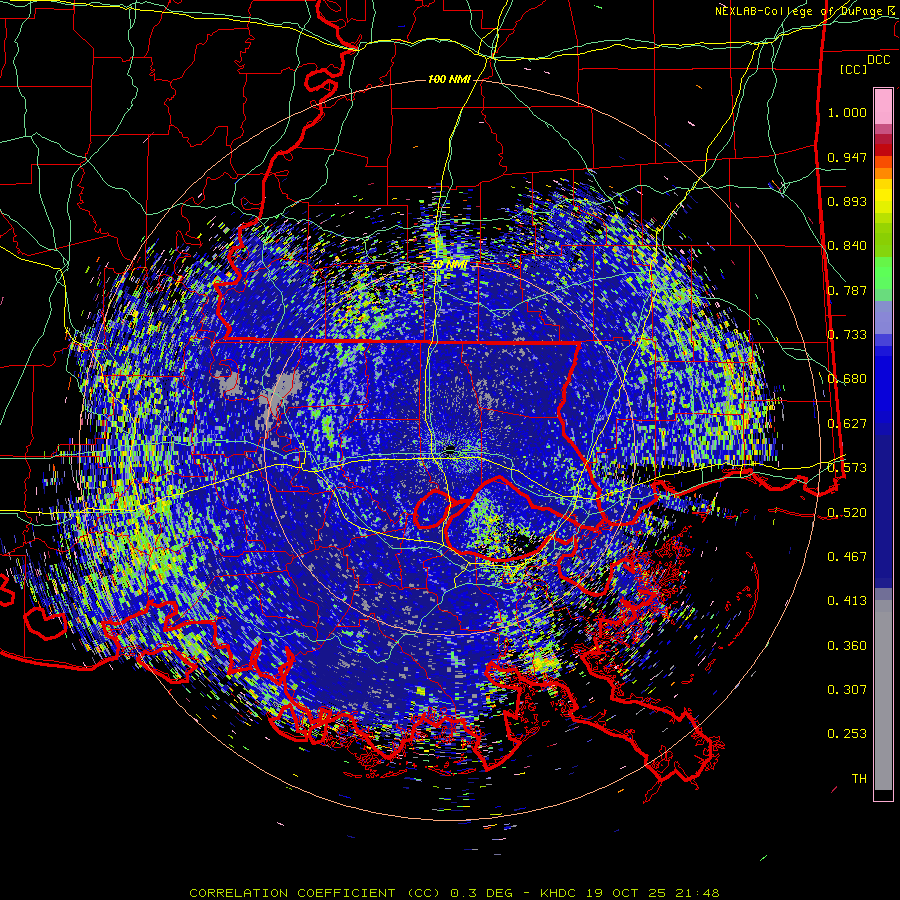Click the 0.413 color scale value

click(x=847, y=601)
